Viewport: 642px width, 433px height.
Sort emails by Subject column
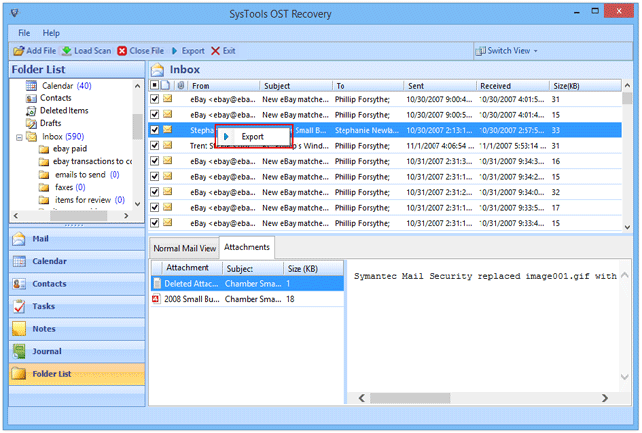pos(296,86)
